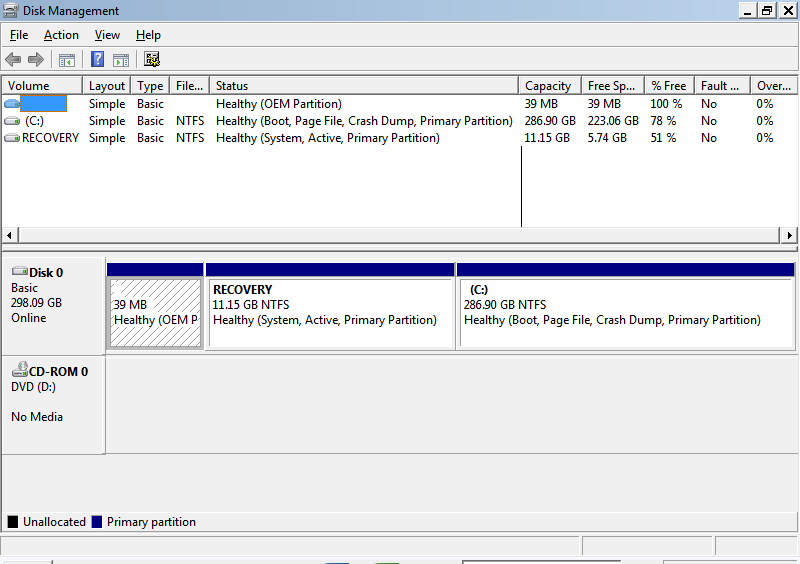
Task: Minimize the Disk Management window
Action: [747, 10]
